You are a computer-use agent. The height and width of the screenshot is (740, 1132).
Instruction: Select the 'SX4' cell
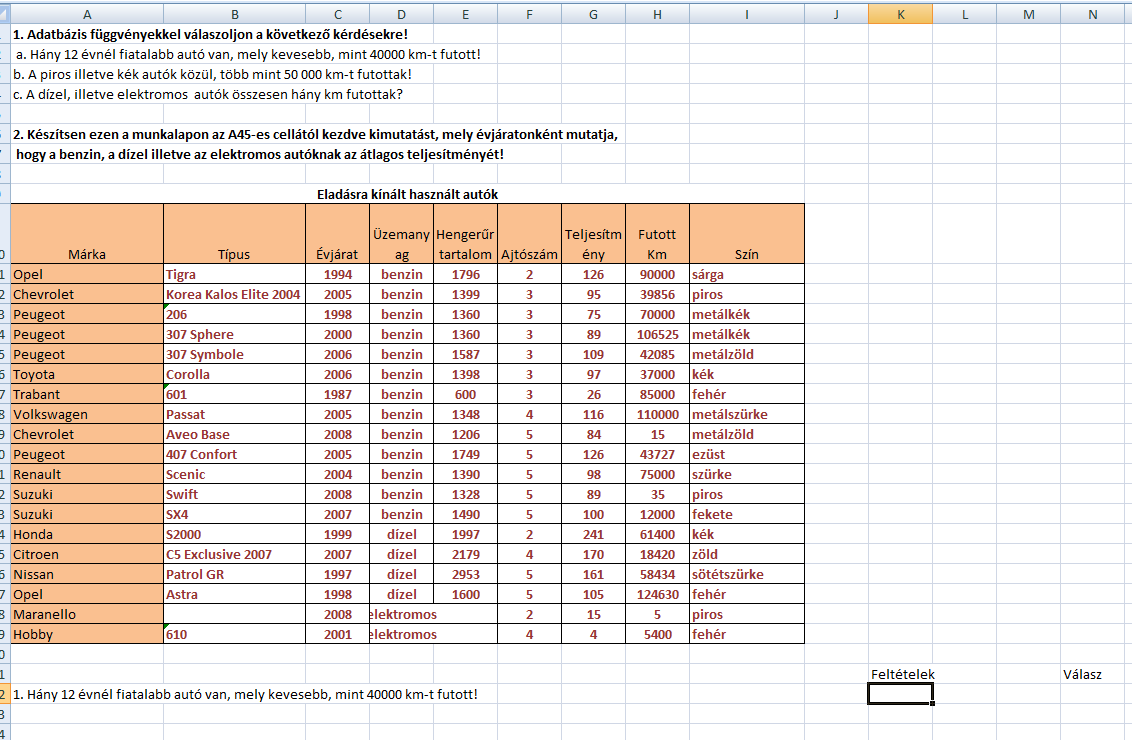pyautogui.click(x=235, y=514)
